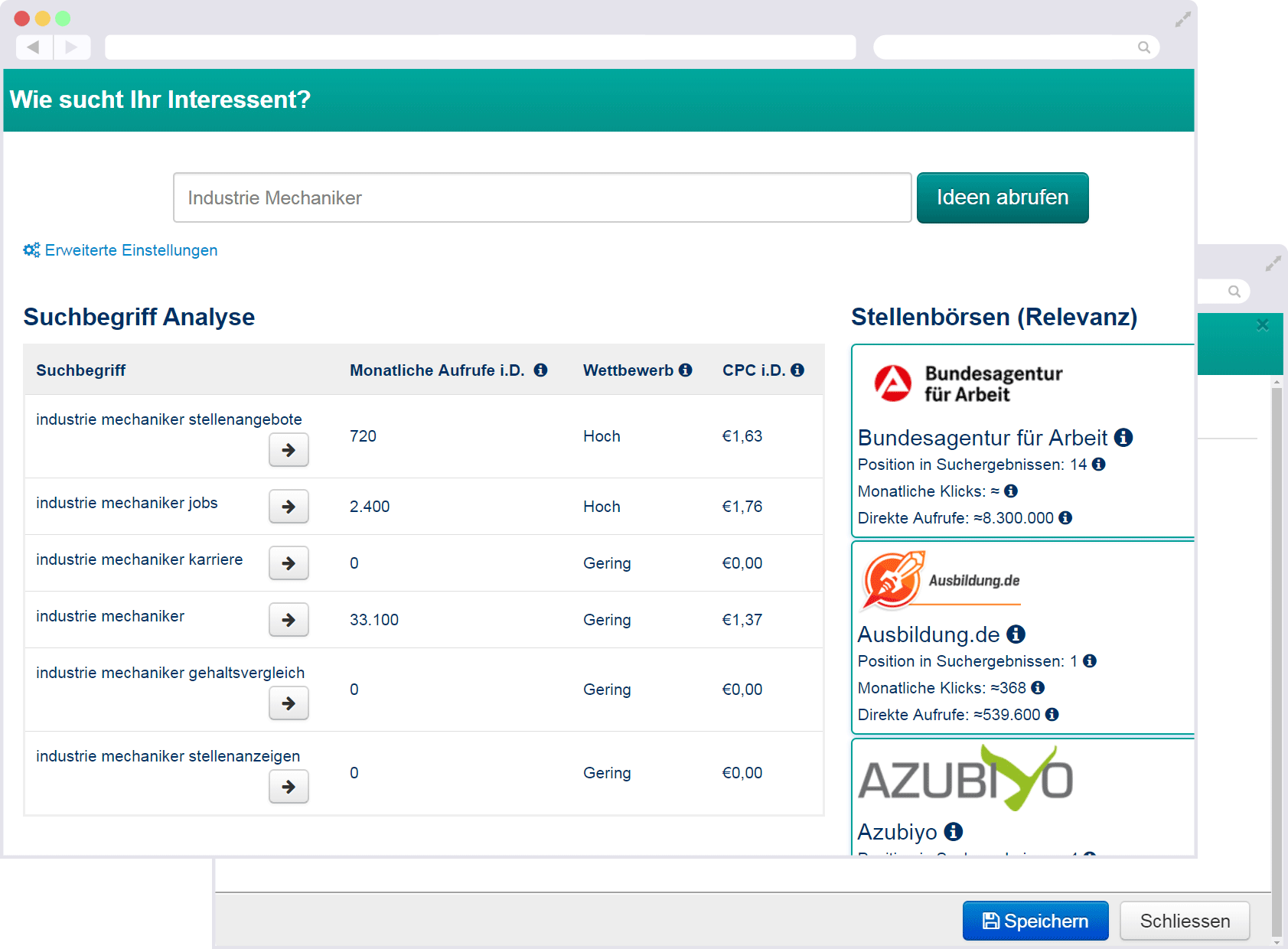Click 'industrie mechaniker stellenangebote' keyword text
Image resolution: width=1288 pixels, height=949 pixels.
169,419
